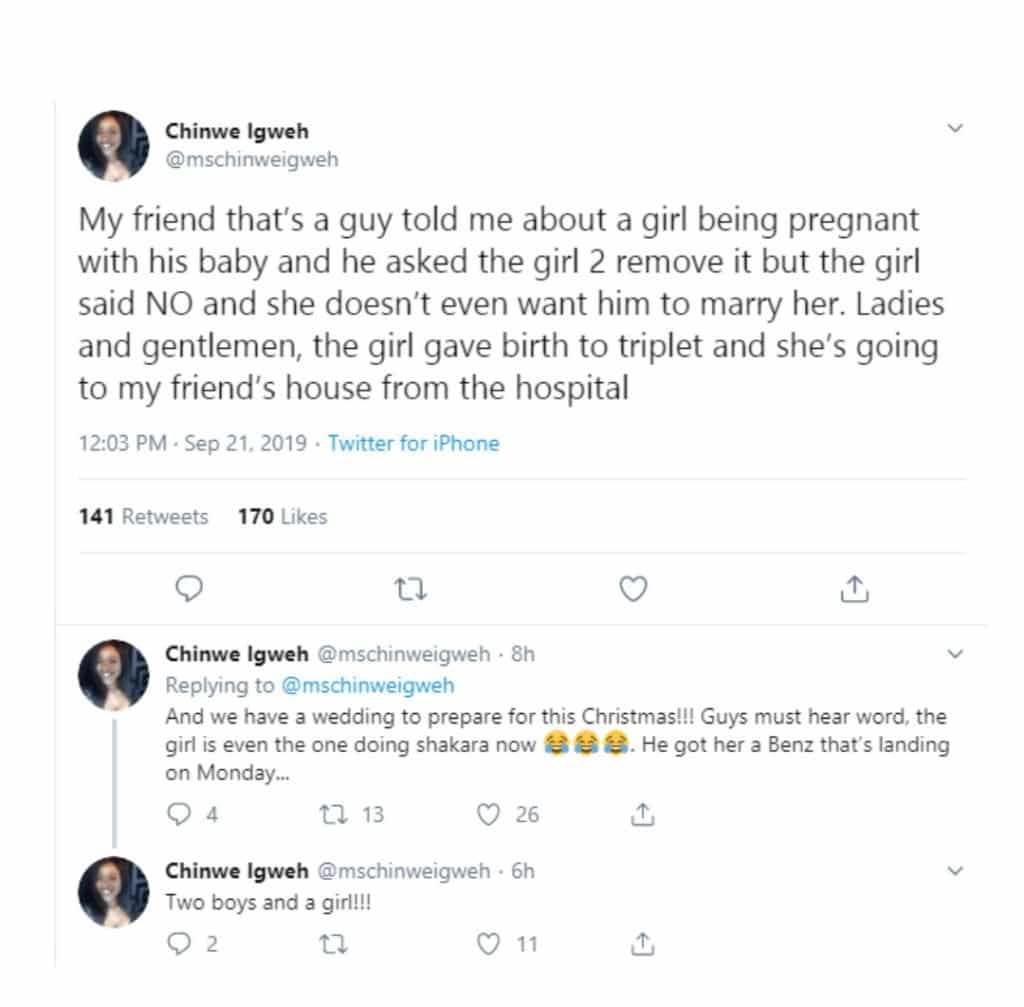1024x1007 pixels.
Task: Open the main tweet's chevron options menu
Action: (954, 128)
